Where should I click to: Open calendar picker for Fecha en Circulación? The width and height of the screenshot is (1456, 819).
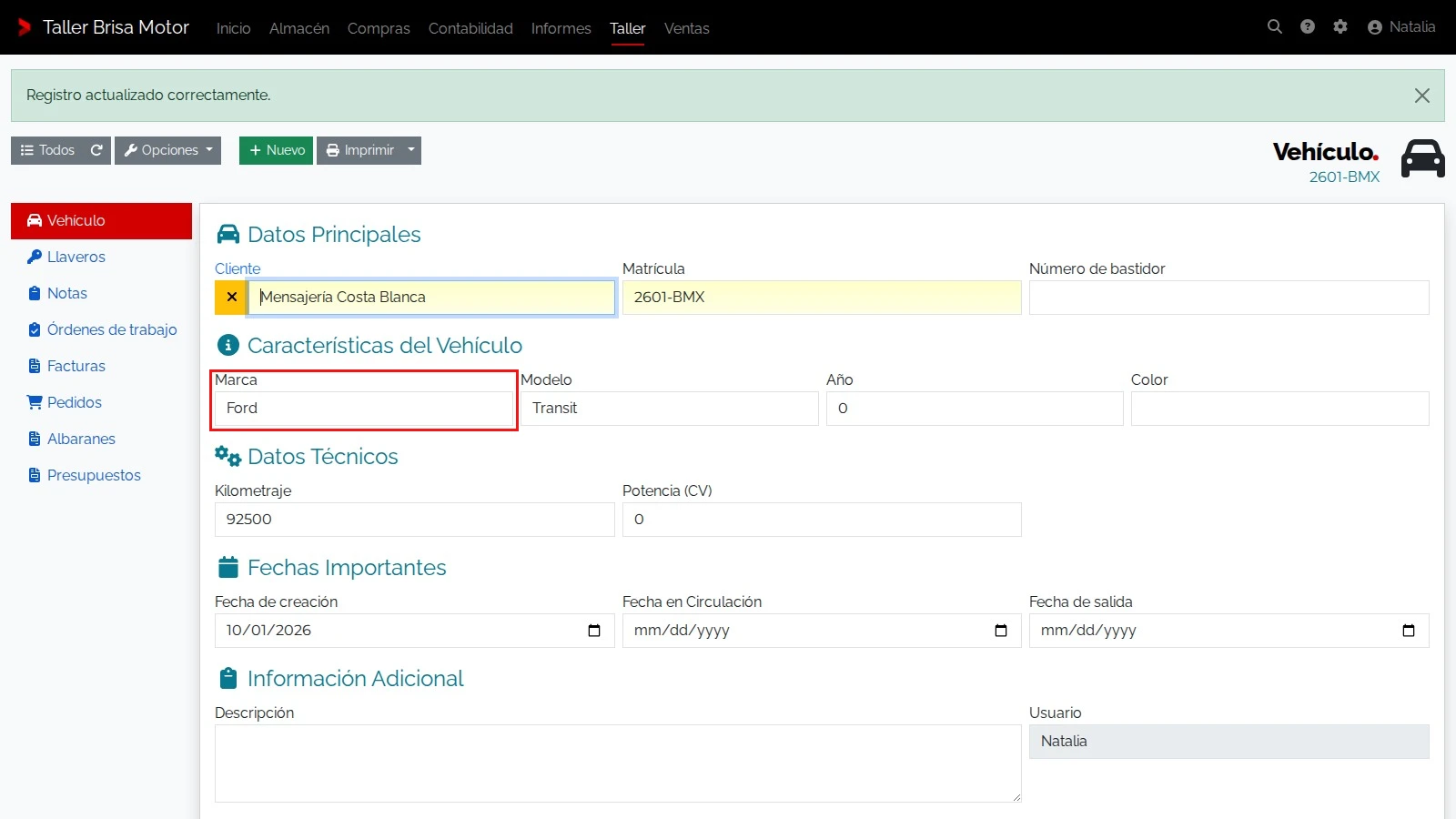click(x=1001, y=631)
